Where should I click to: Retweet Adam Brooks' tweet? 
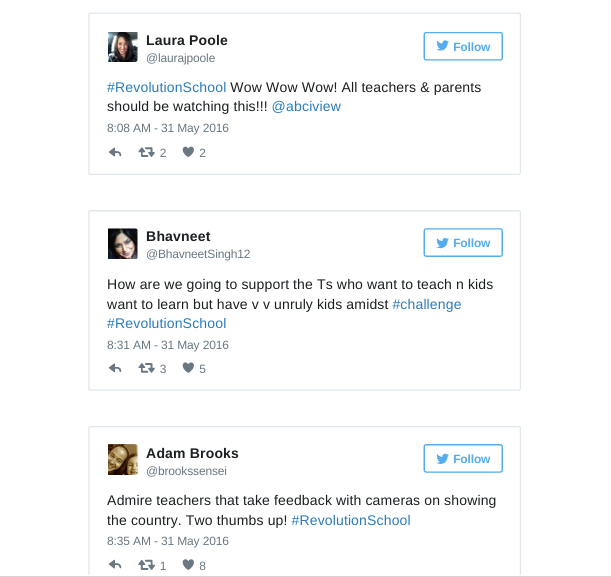(x=146, y=565)
